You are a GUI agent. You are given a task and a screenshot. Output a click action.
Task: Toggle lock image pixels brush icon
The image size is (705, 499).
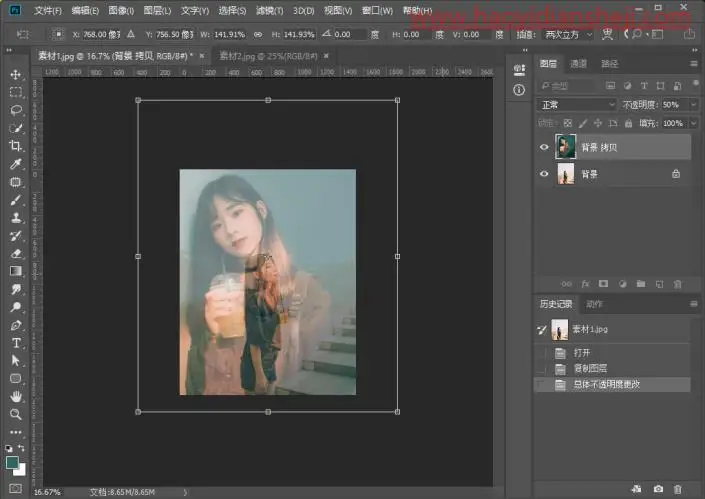click(x=583, y=123)
